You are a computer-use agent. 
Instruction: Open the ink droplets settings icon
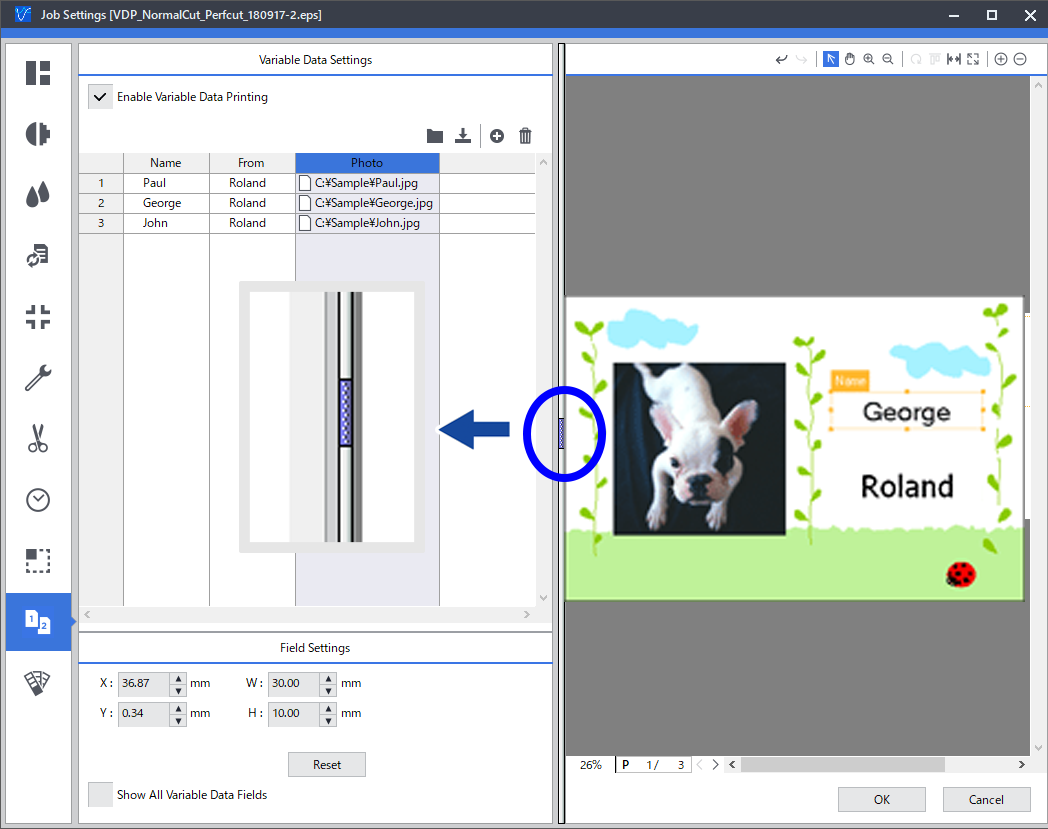coord(38,195)
